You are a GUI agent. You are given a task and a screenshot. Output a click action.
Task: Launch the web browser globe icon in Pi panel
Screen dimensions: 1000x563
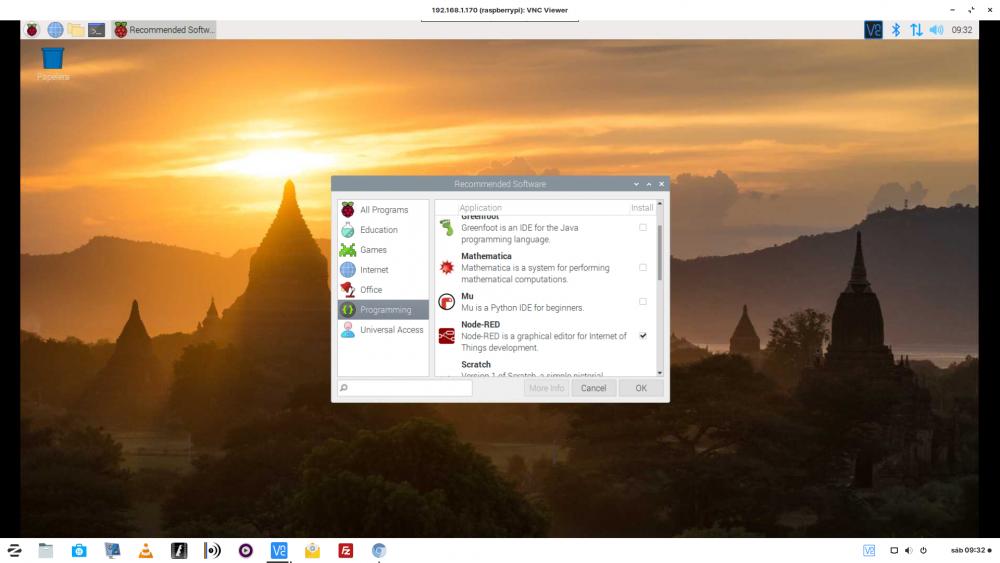(55, 29)
